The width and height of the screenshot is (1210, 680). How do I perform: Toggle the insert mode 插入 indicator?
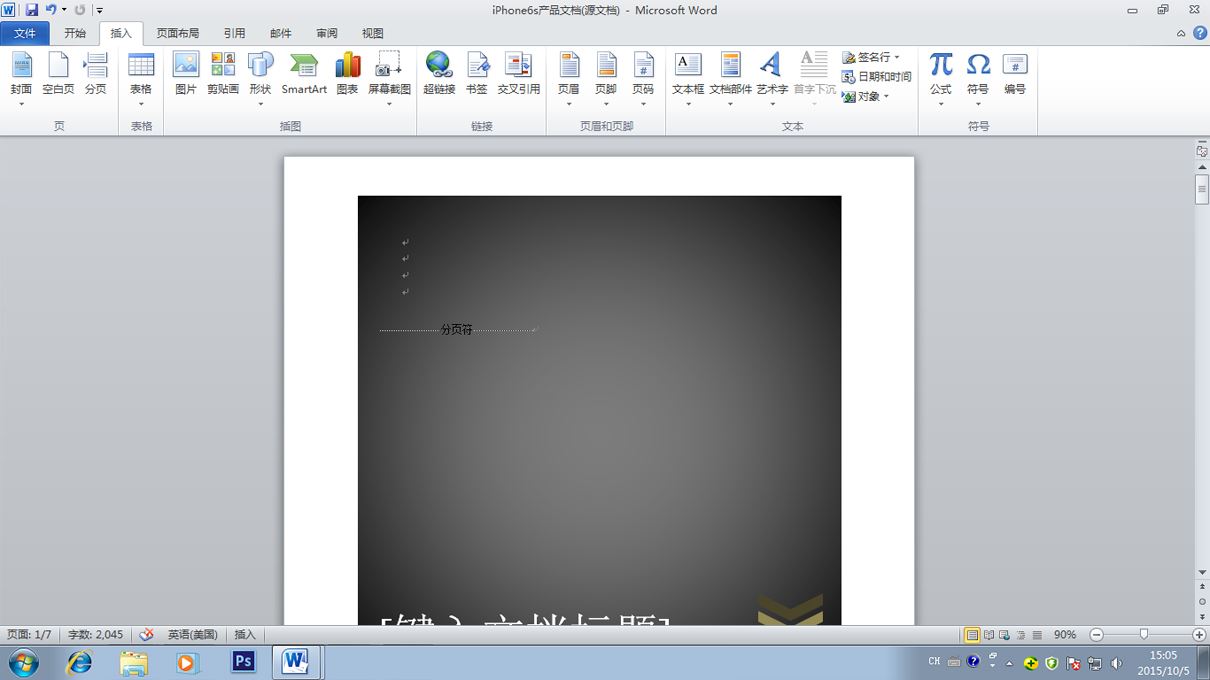(245, 635)
